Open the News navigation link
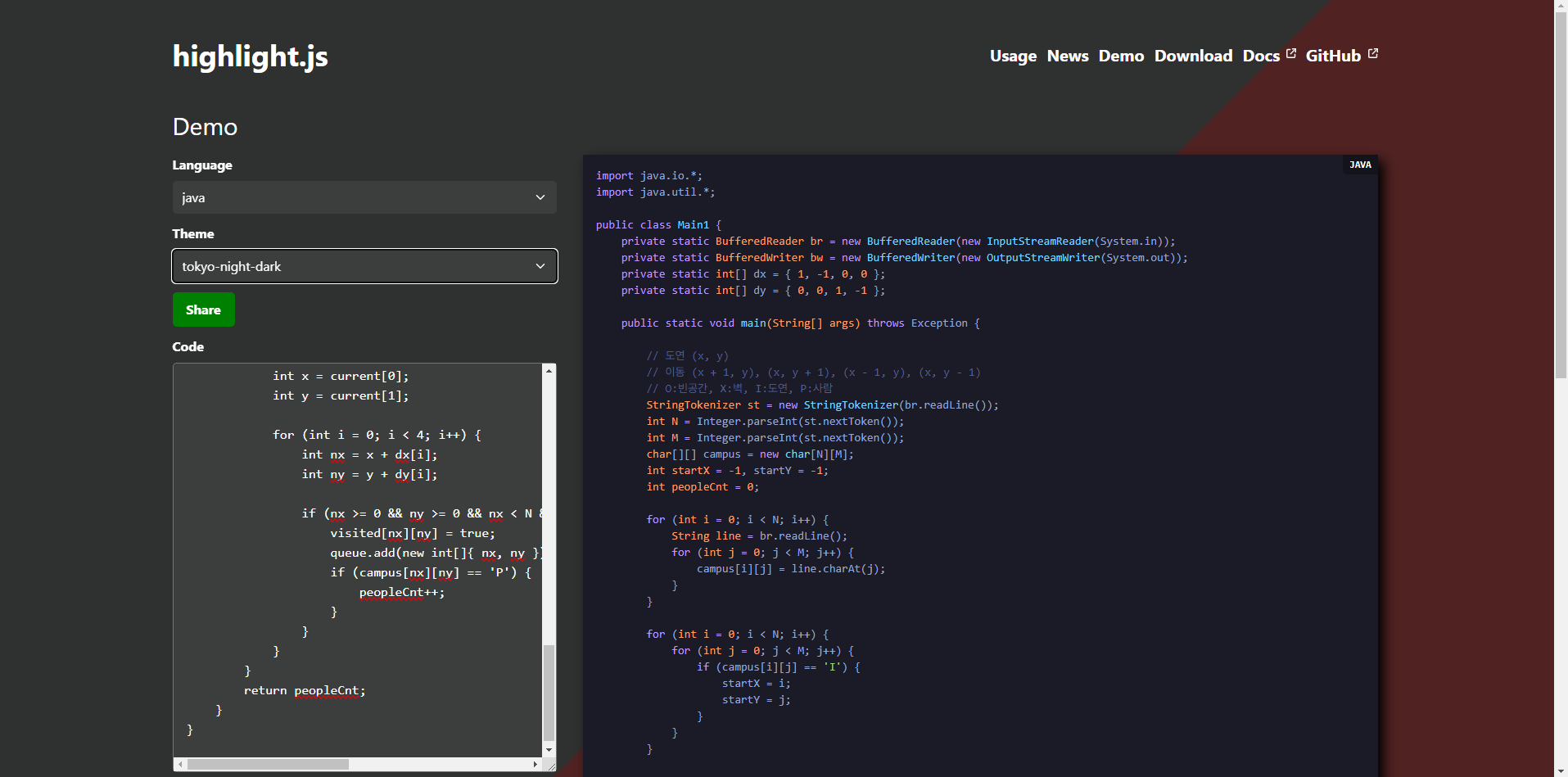 tap(1068, 56)
